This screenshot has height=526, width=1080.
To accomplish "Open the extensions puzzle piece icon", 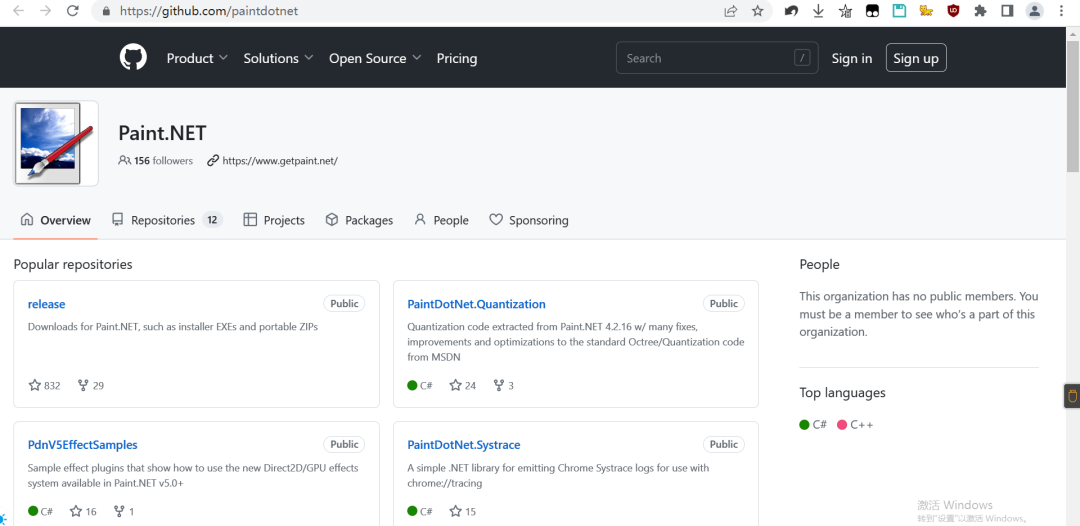I will pos(980,11).
